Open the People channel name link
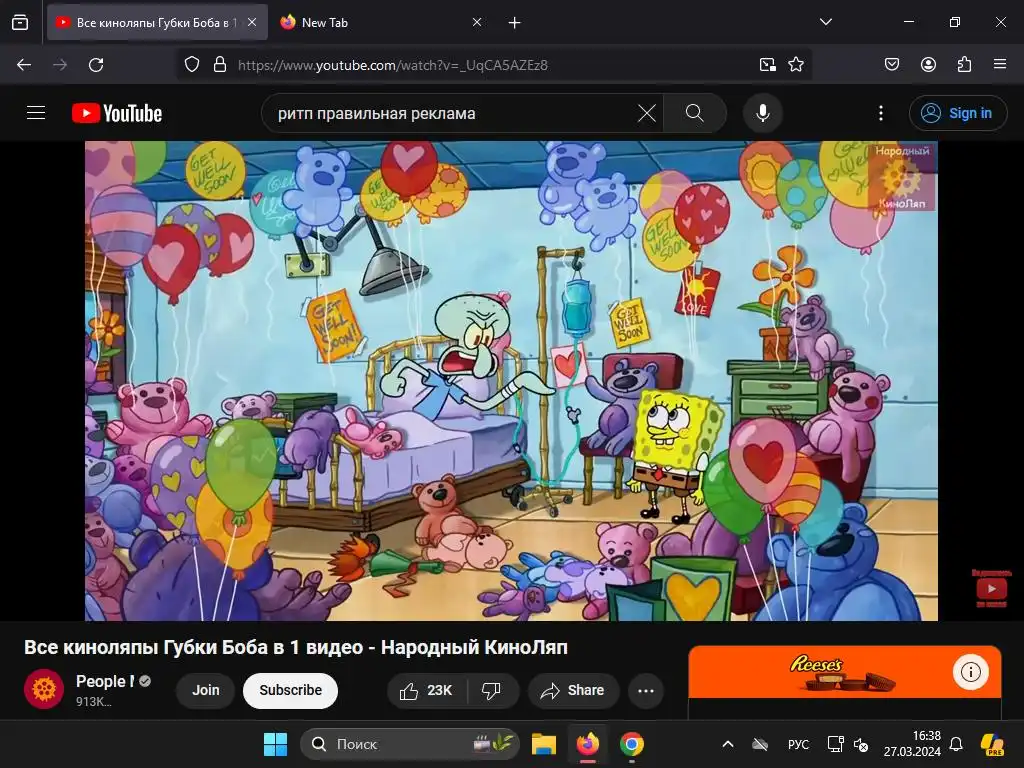Image resolution: width=1024 pixels, height=768 pixels. coord(105,681)
